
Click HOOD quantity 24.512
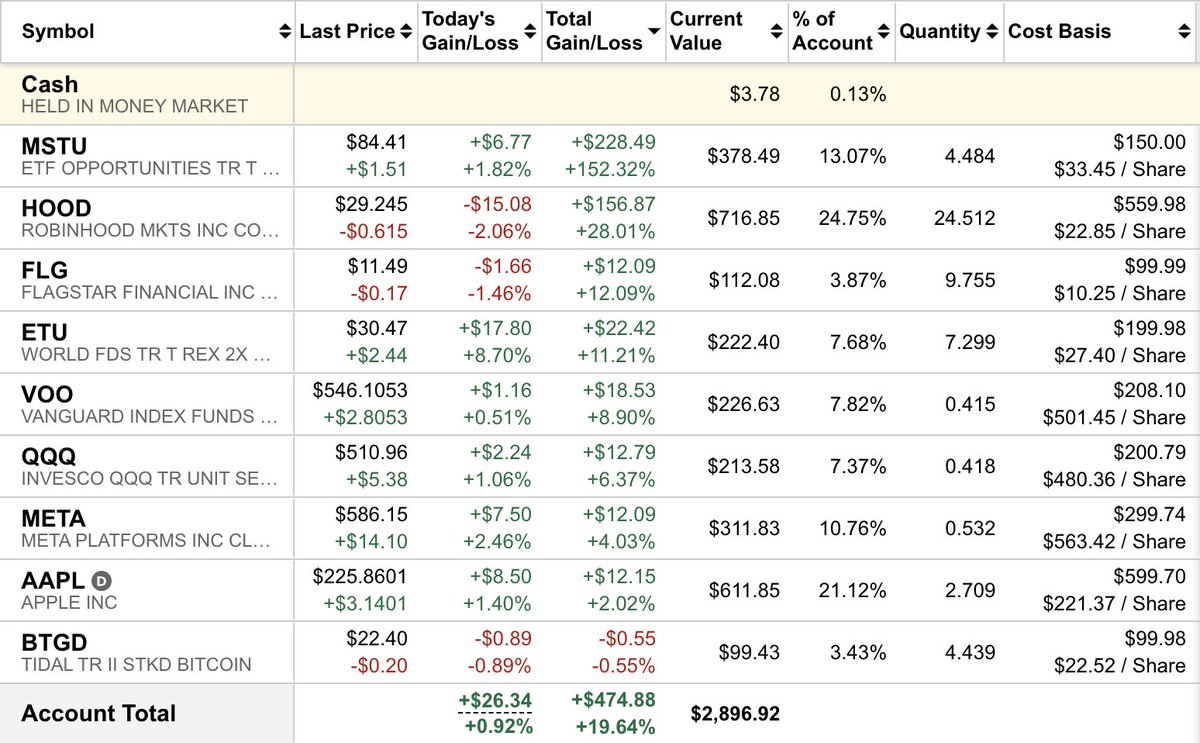coord(965,218)
